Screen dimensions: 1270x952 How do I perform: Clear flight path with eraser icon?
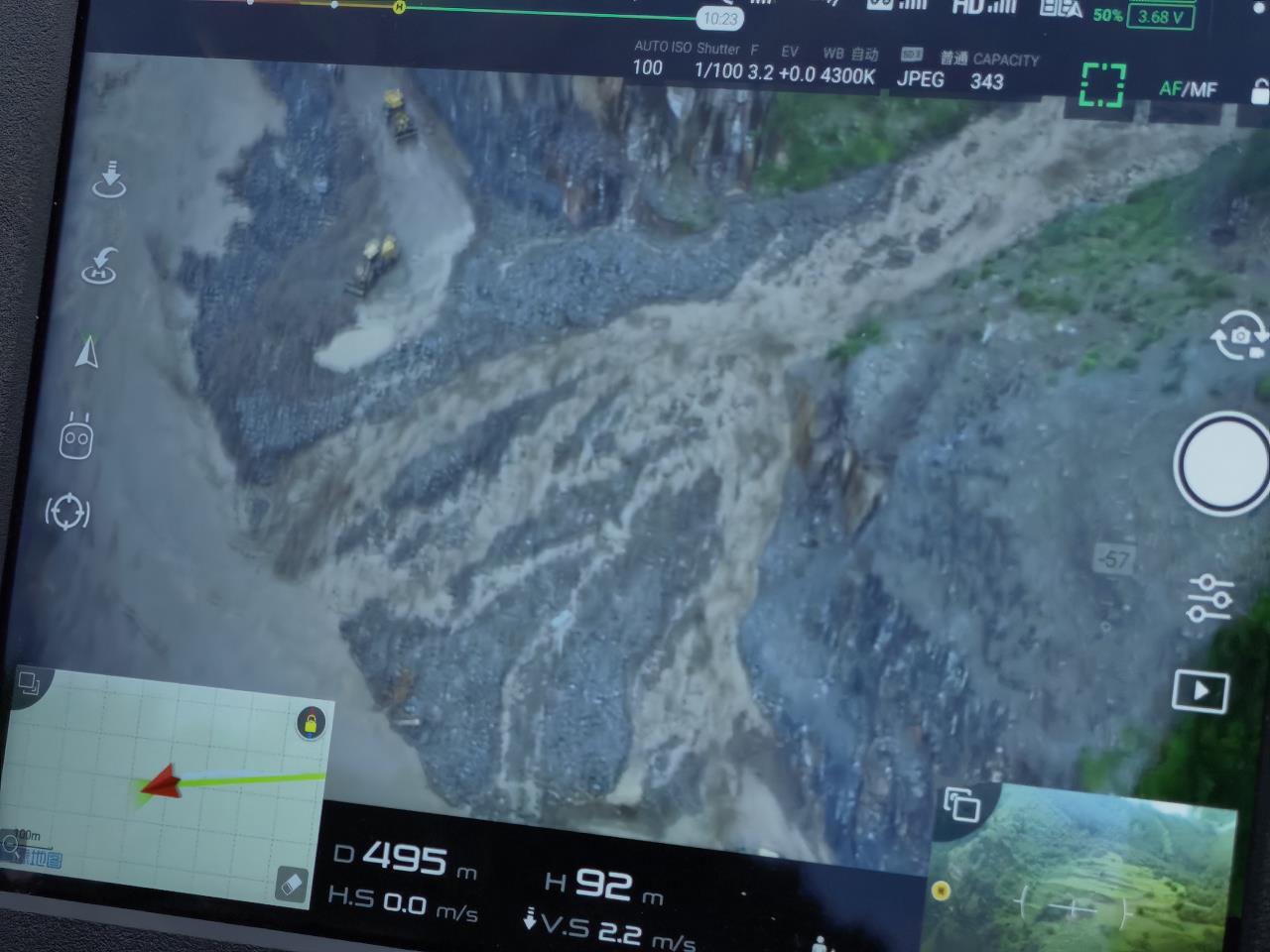click(x=291, y=884)
